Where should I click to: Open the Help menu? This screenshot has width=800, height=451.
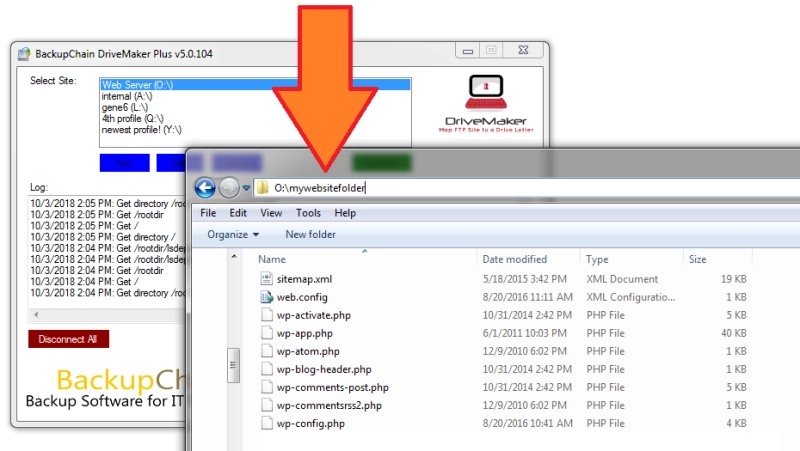point(345,213)
